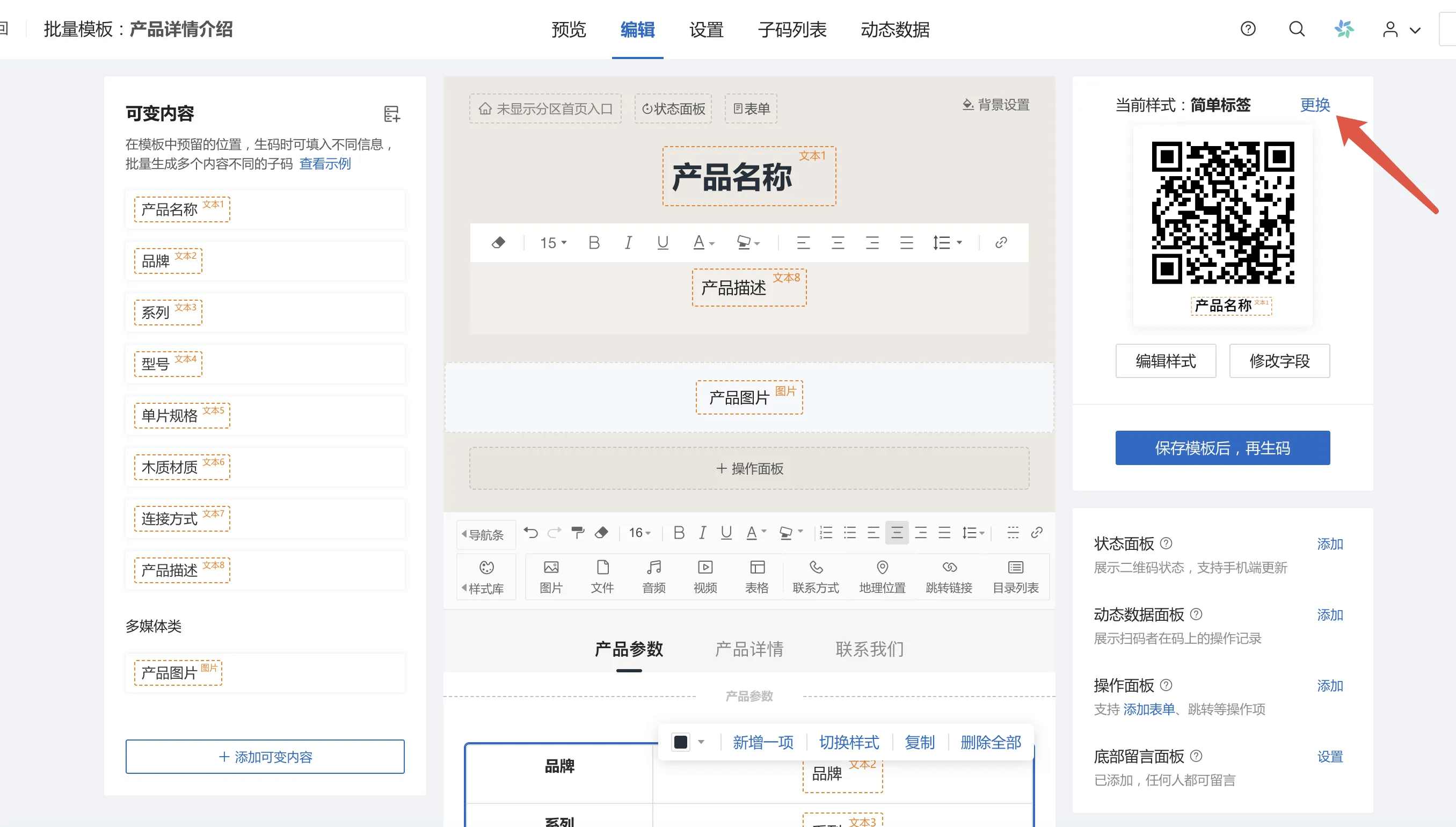Viewport: 1456px width, 827px height.
Task: Toggle bold in the size 15 toolbar
Action: [594, 243]
